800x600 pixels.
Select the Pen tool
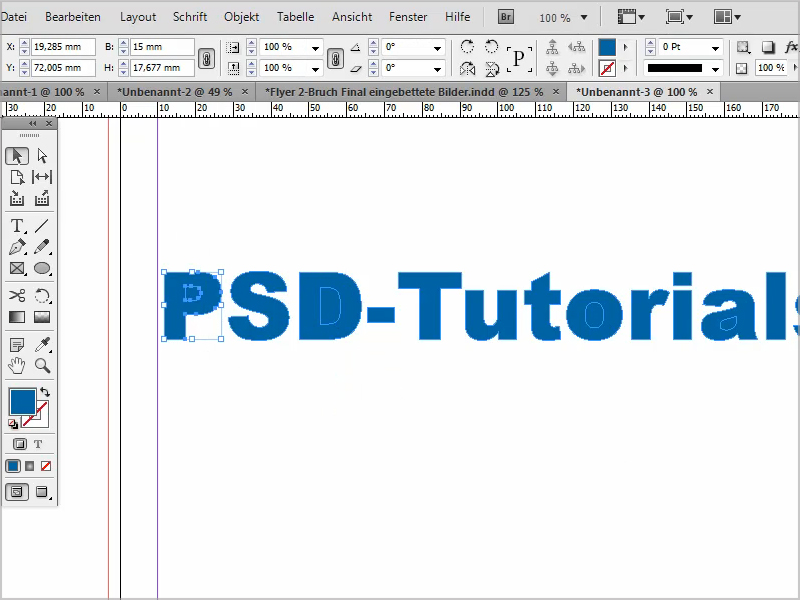[15, 246]
